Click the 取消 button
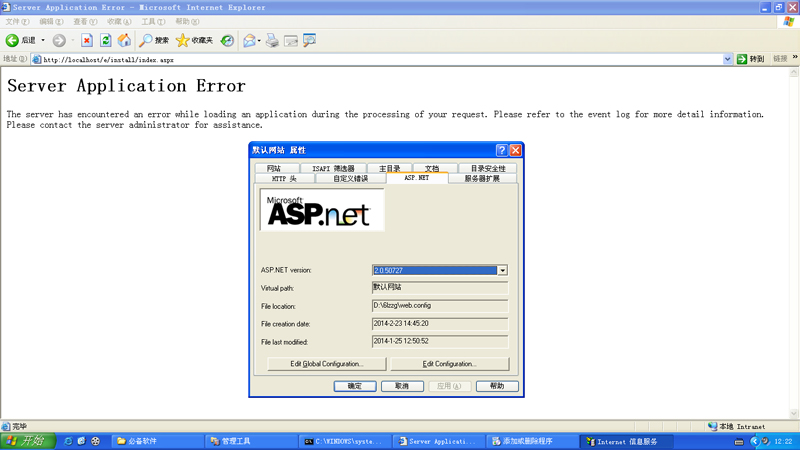This screenshot has height=450, width=800. pos(401,386)
